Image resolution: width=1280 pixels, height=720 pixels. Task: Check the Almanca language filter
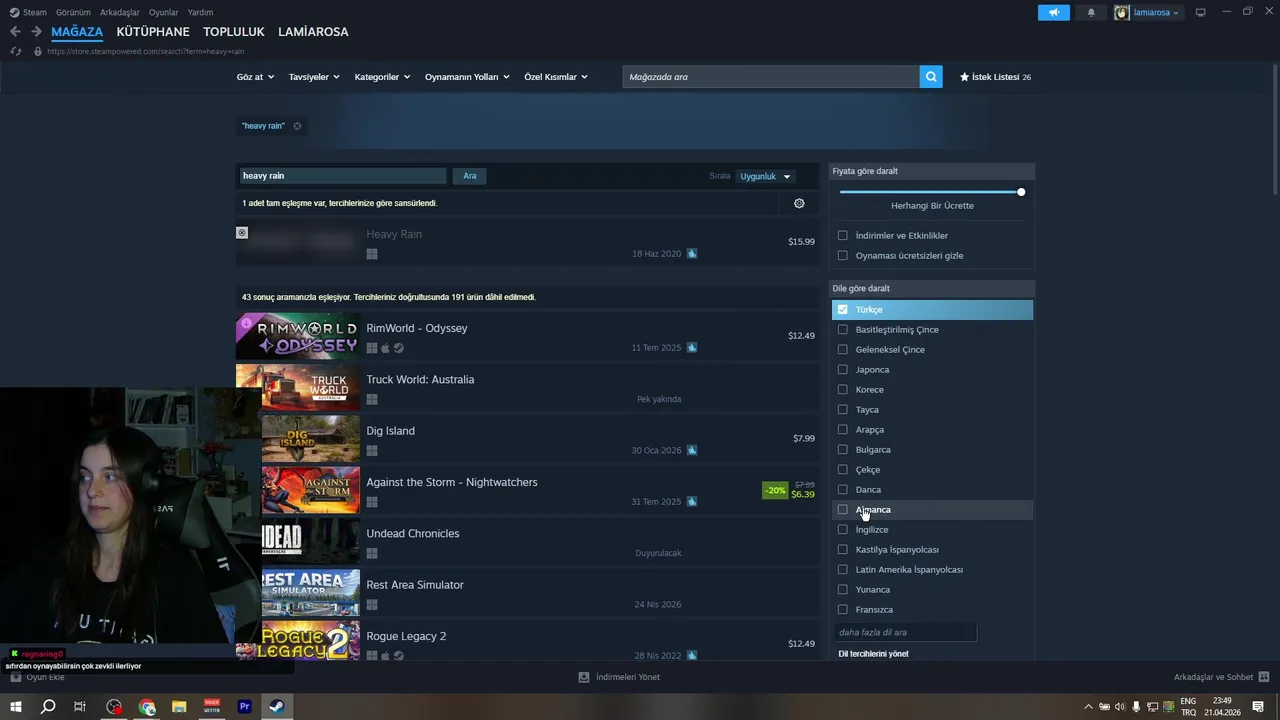click(x=843, y=510)
